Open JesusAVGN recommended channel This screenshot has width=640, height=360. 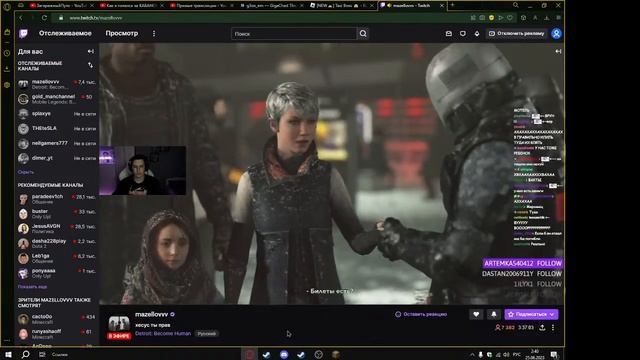[57, 229]
